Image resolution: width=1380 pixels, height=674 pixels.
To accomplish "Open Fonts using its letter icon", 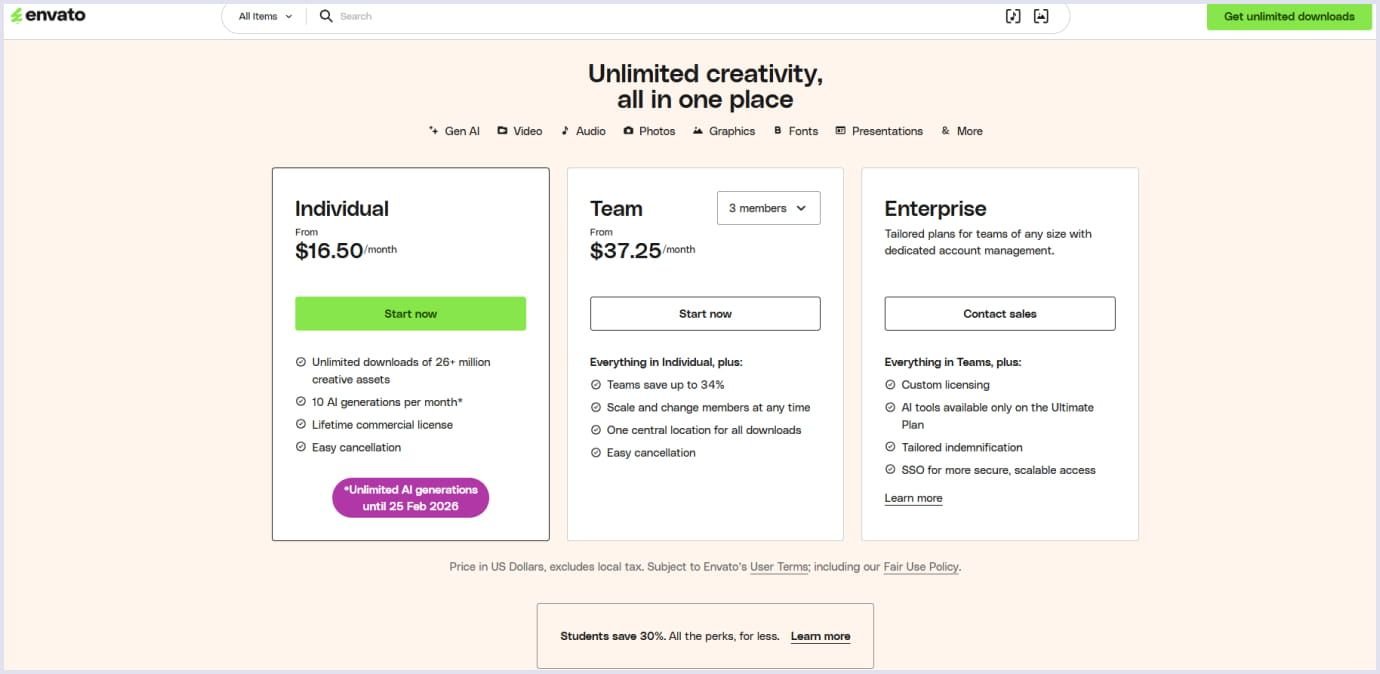I will coord(777,130).
